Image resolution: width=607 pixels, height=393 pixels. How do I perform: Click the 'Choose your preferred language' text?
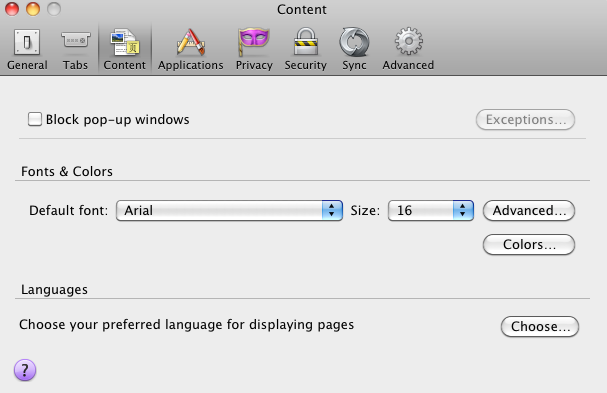[187, 324]
